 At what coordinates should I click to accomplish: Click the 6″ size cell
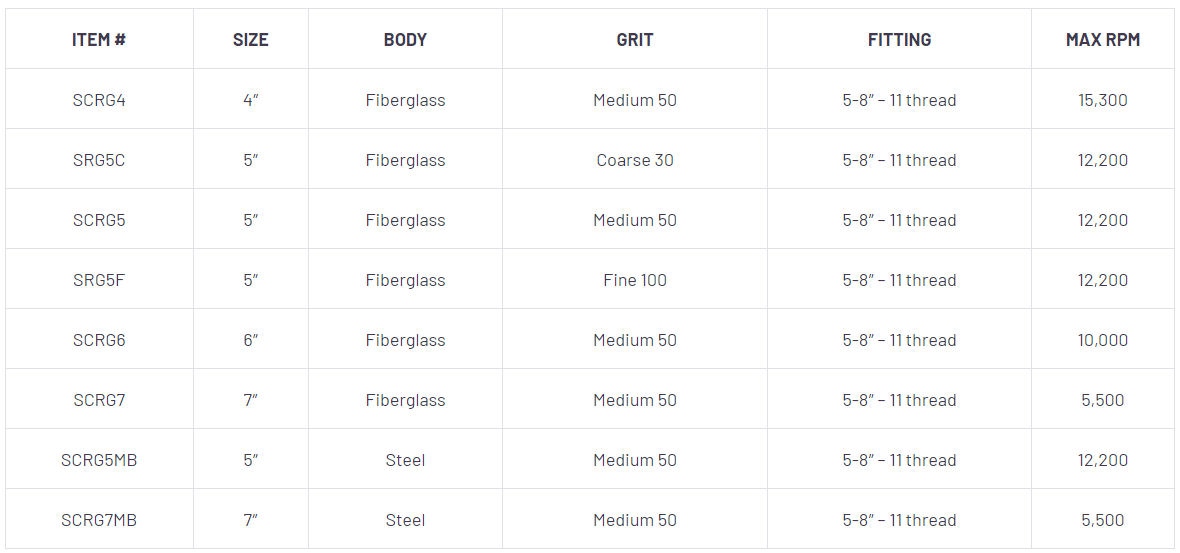point(250,340)
